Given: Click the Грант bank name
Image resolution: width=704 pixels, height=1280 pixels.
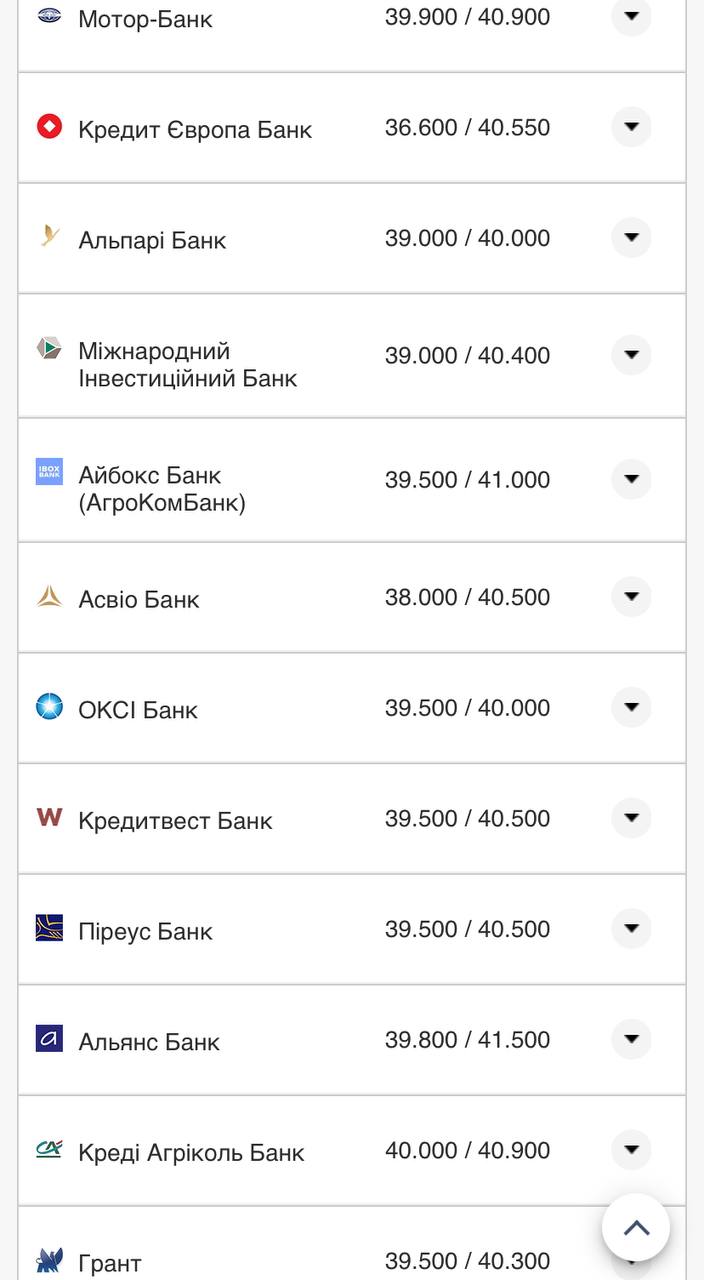Looking at the screenshot, I should [x=110, y=1263].
